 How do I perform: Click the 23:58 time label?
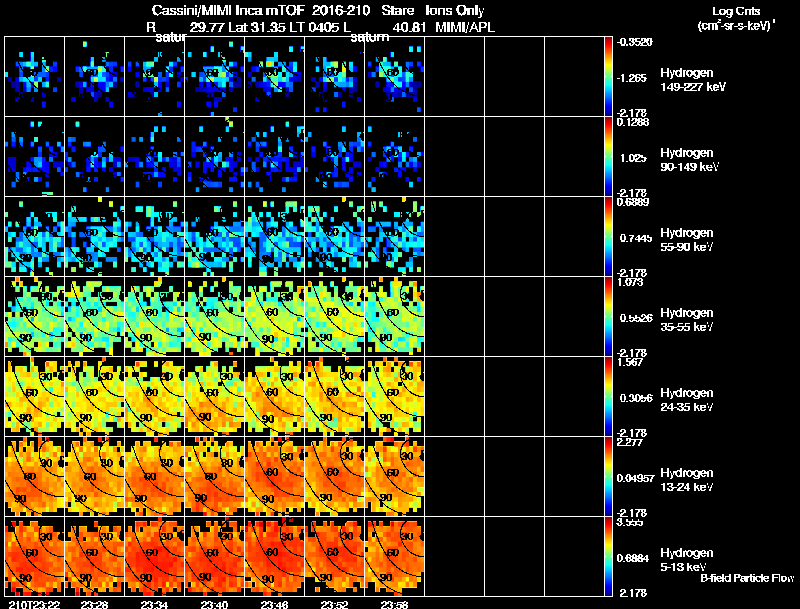coord(394,604)
